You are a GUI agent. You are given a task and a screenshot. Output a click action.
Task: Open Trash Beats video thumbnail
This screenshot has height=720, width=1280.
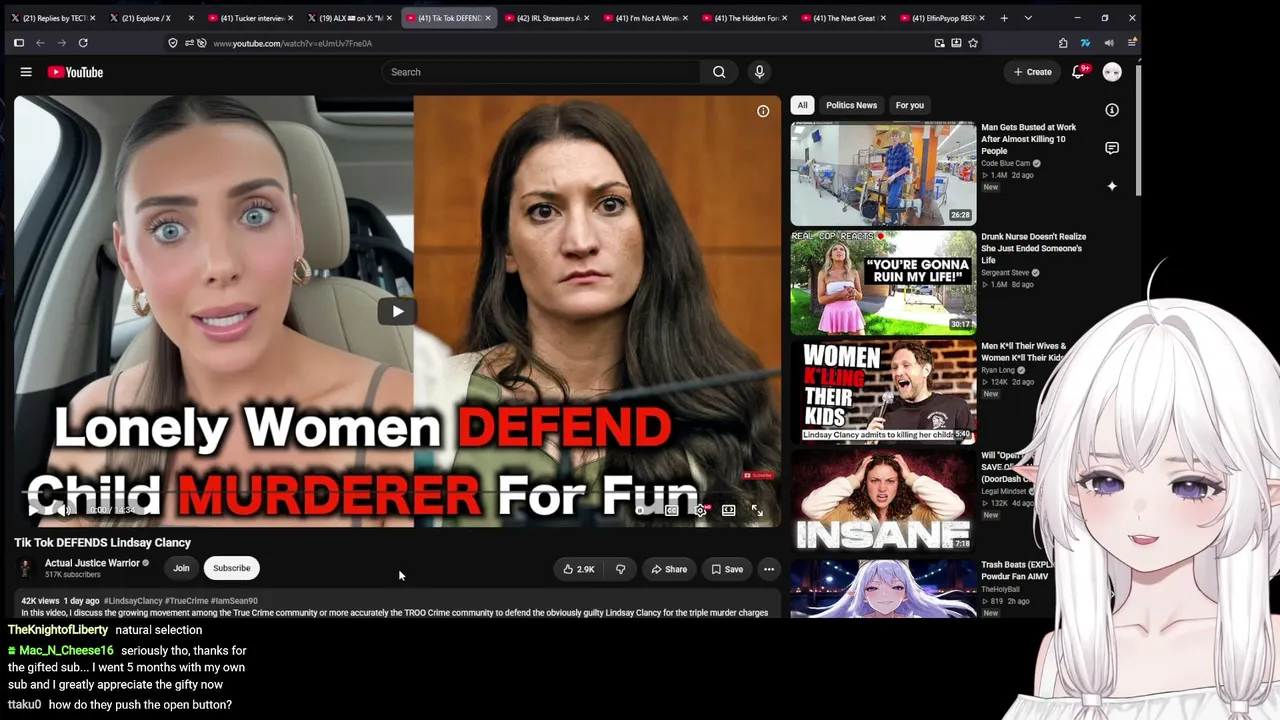pyautogui.click(x=883, y=588)
